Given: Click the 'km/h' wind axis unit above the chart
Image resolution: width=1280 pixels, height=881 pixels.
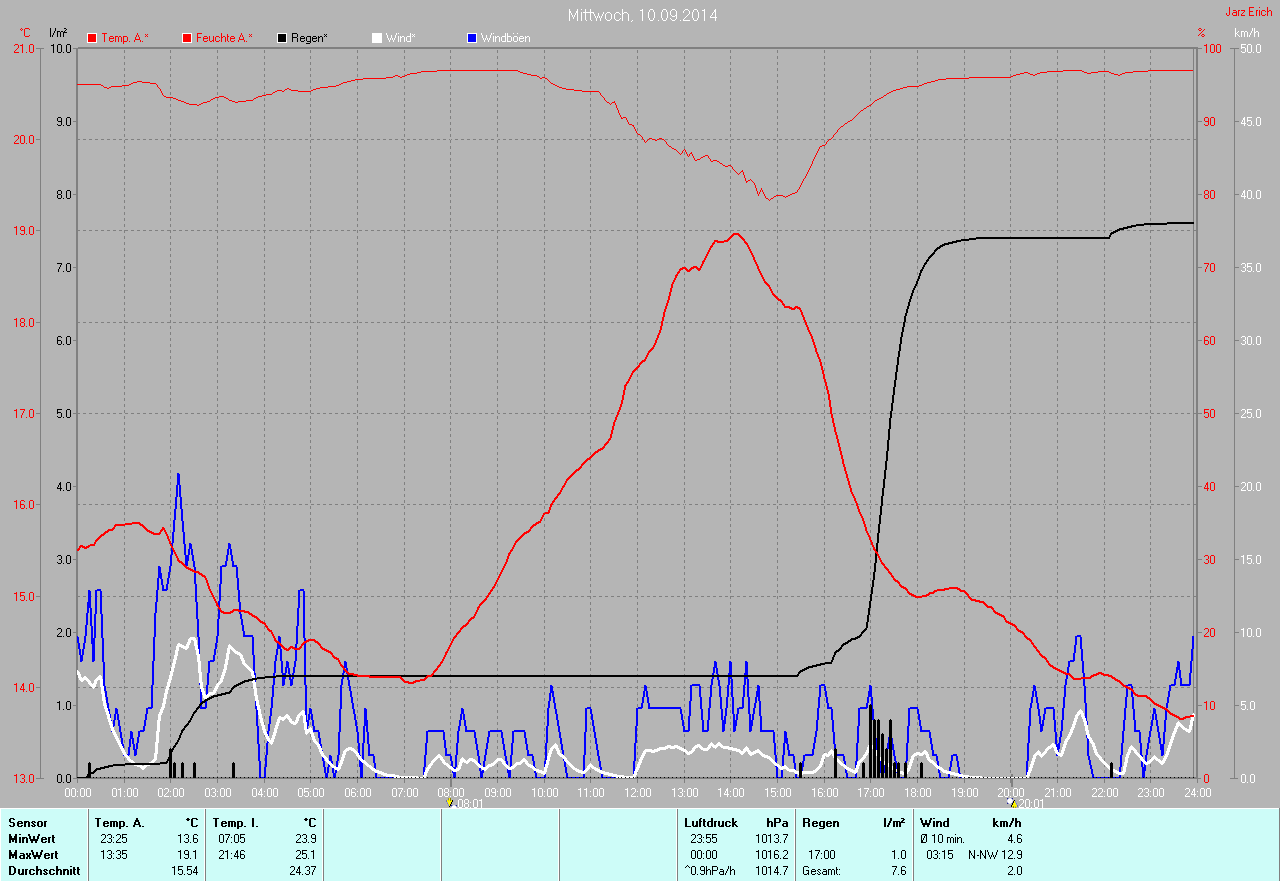Looking at the screenshot, I should tap(1247, 33).
